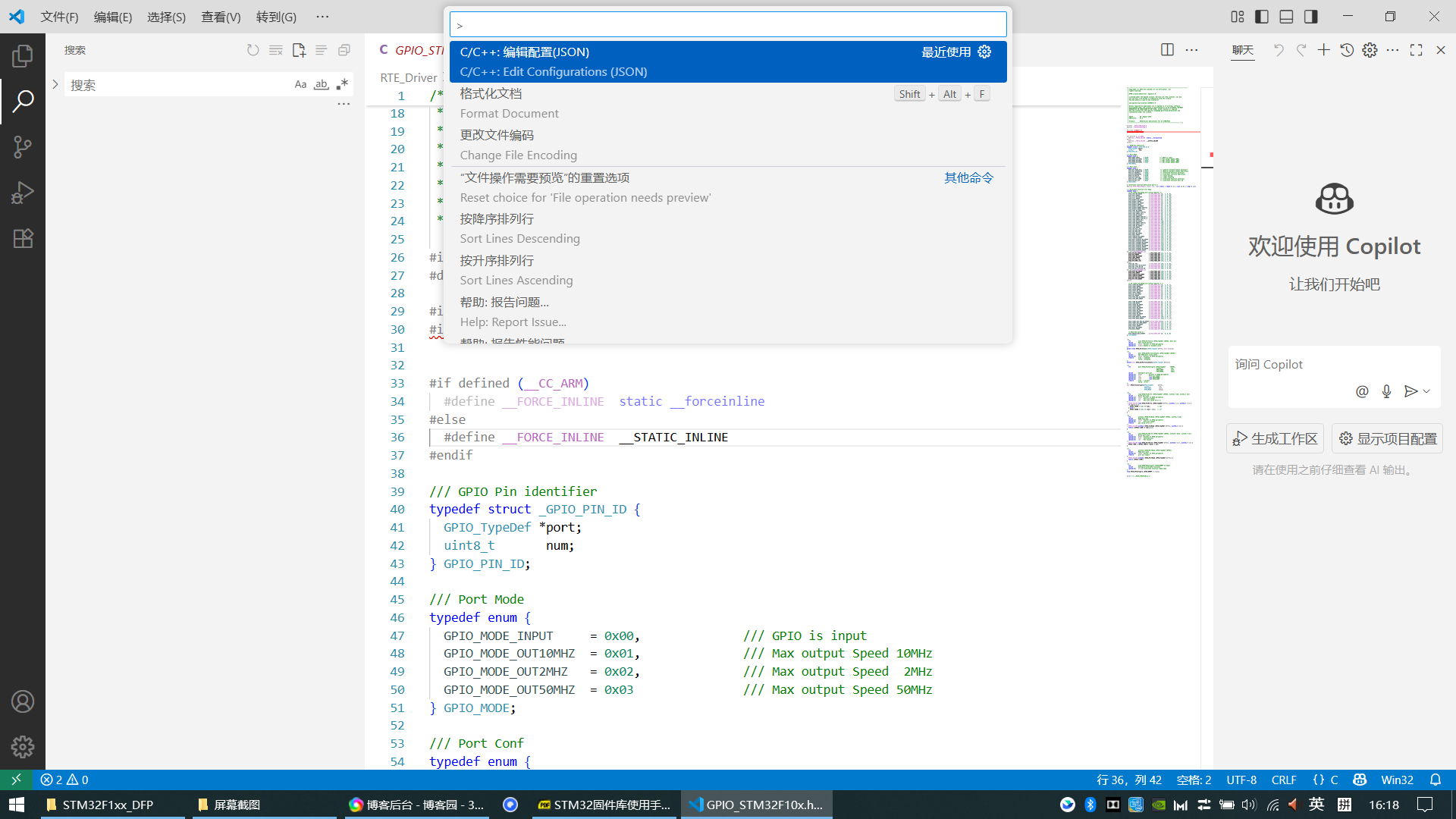
Task: Click refresh search results icon
Action: 253,50
